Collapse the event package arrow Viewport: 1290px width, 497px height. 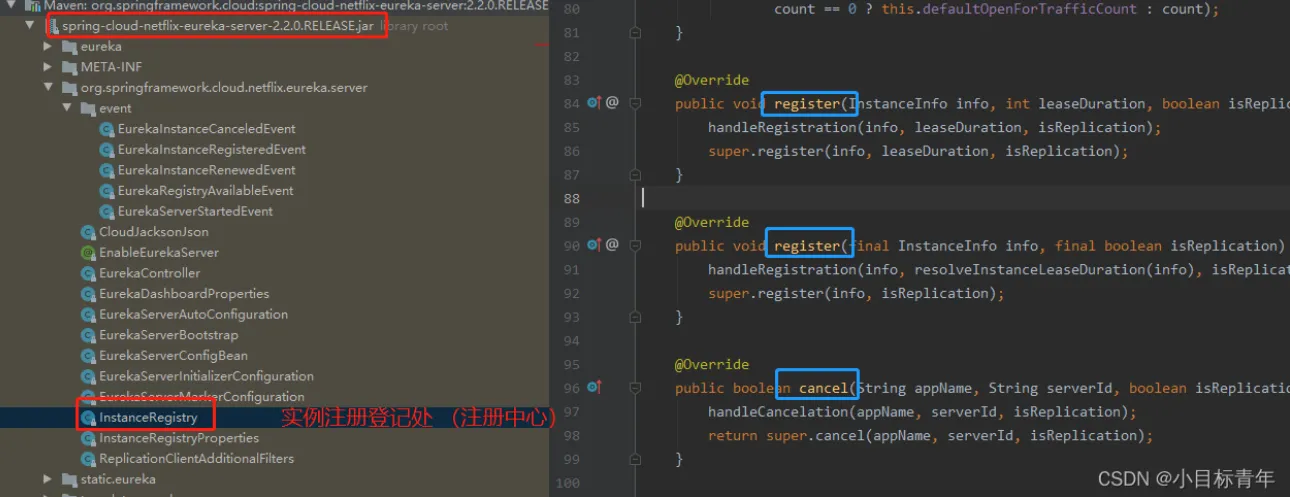68,108
